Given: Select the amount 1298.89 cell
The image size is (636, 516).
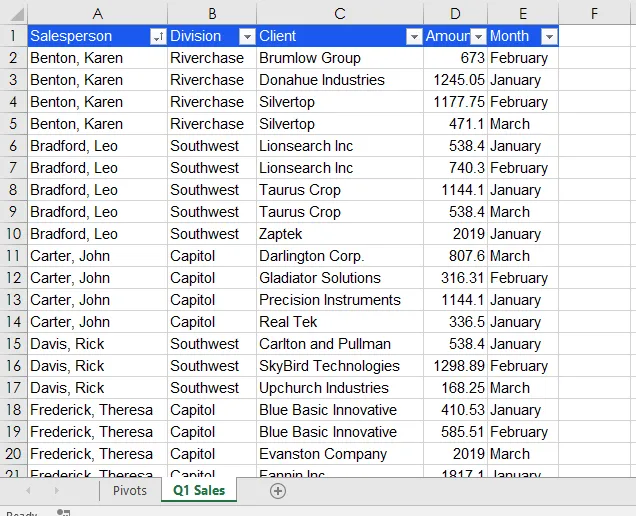Looking at the screenshot, I should click(456, 366).
